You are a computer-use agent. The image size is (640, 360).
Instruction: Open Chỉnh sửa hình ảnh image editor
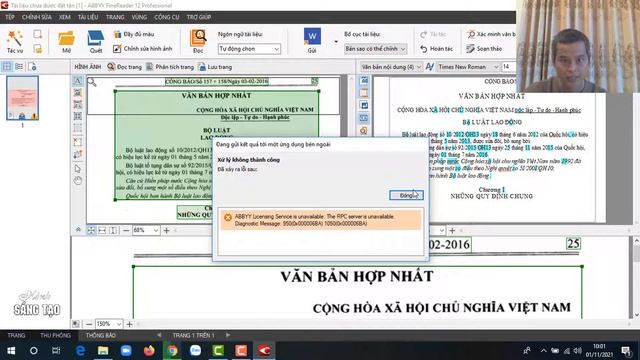point(142,49)
